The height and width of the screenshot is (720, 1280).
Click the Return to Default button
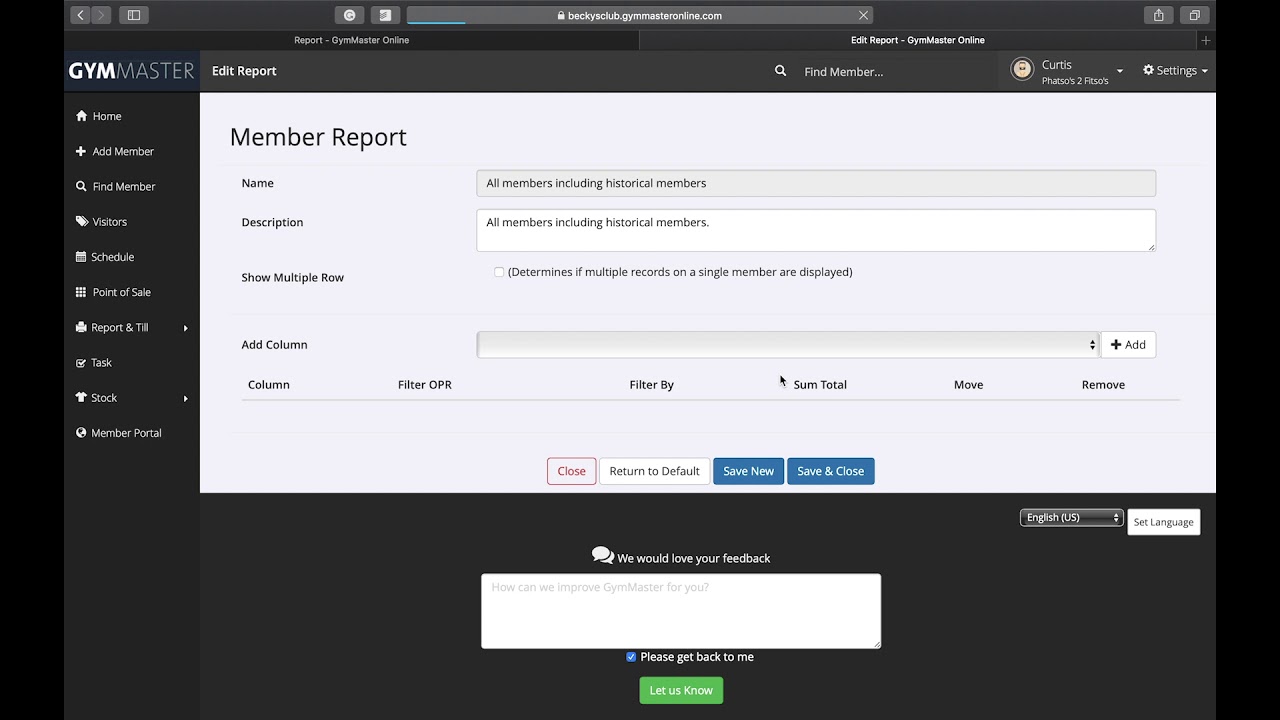tap(654, 471)
